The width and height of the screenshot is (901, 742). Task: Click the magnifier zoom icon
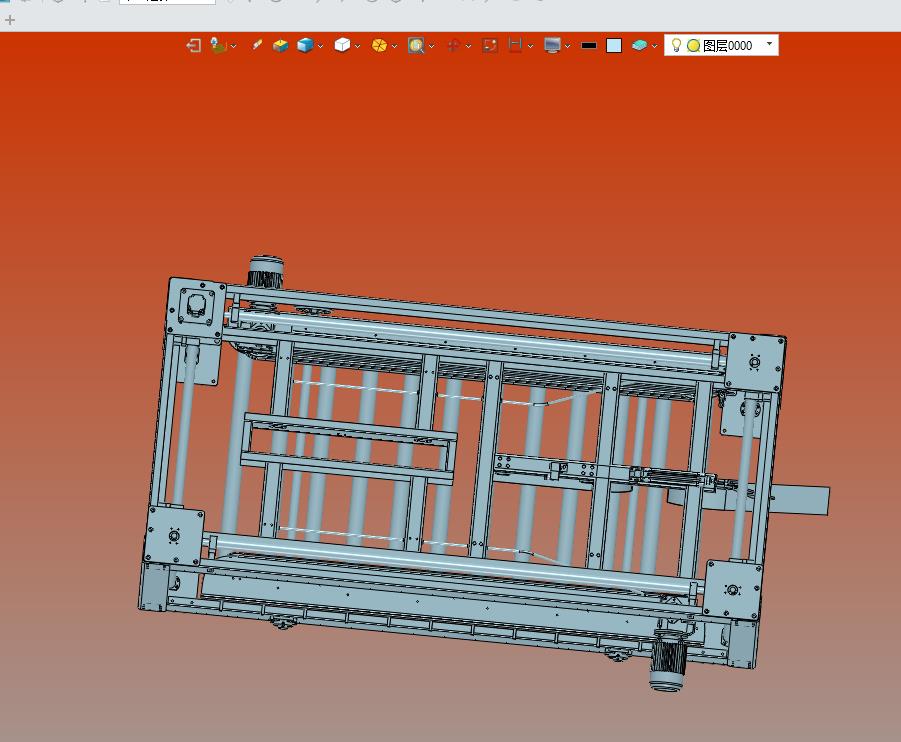click(416, 45)
